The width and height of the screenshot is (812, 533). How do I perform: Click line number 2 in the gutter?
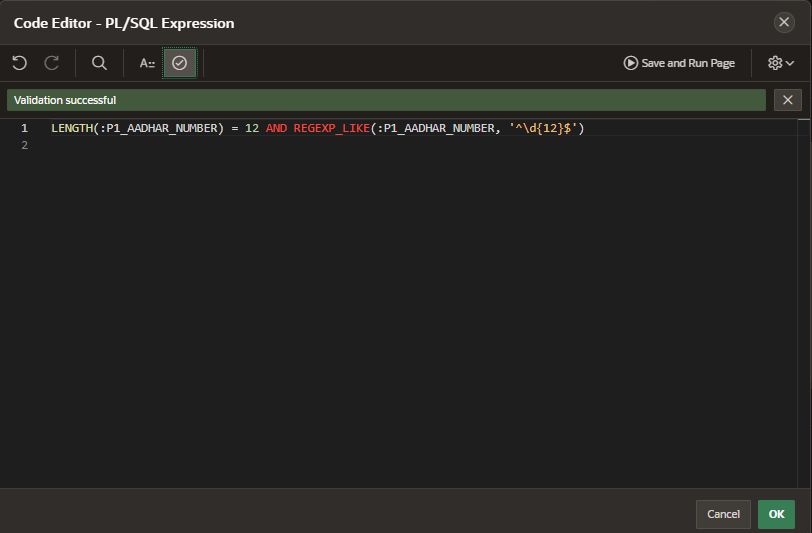click(24, 146)
